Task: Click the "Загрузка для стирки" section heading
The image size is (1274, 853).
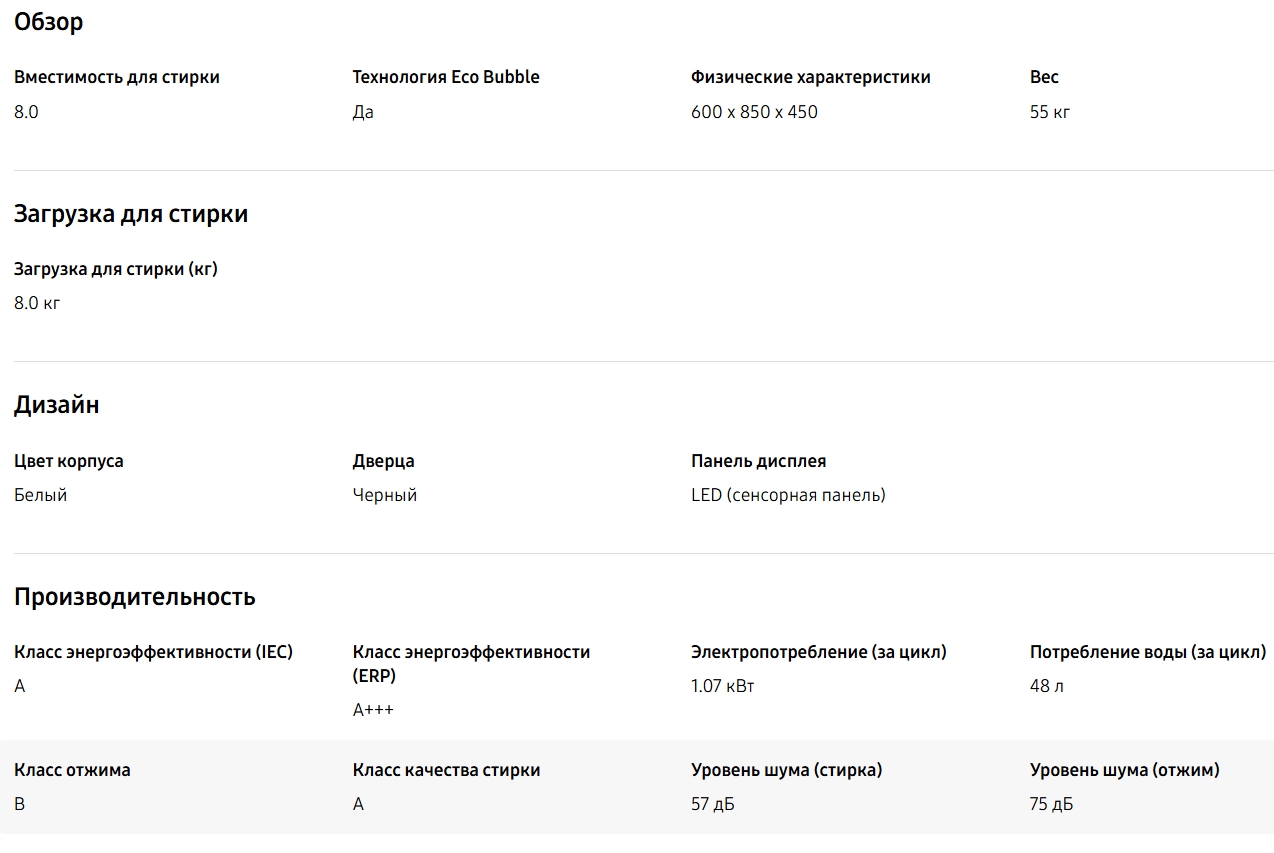Action: pos(131,214)
